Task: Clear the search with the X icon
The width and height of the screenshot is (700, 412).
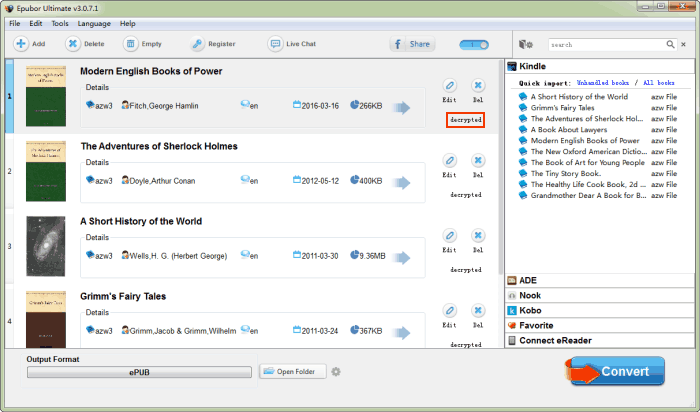Action: [683, 44]
